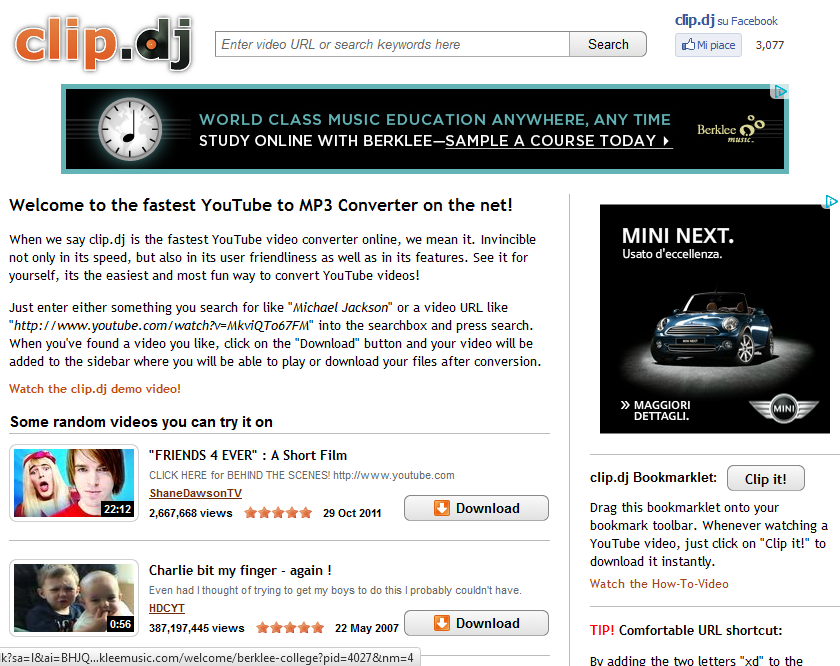The image size is (840, 666).
Task: Click the Facebook thumbs-up Mi piace button
Action: tap(708, 45)
